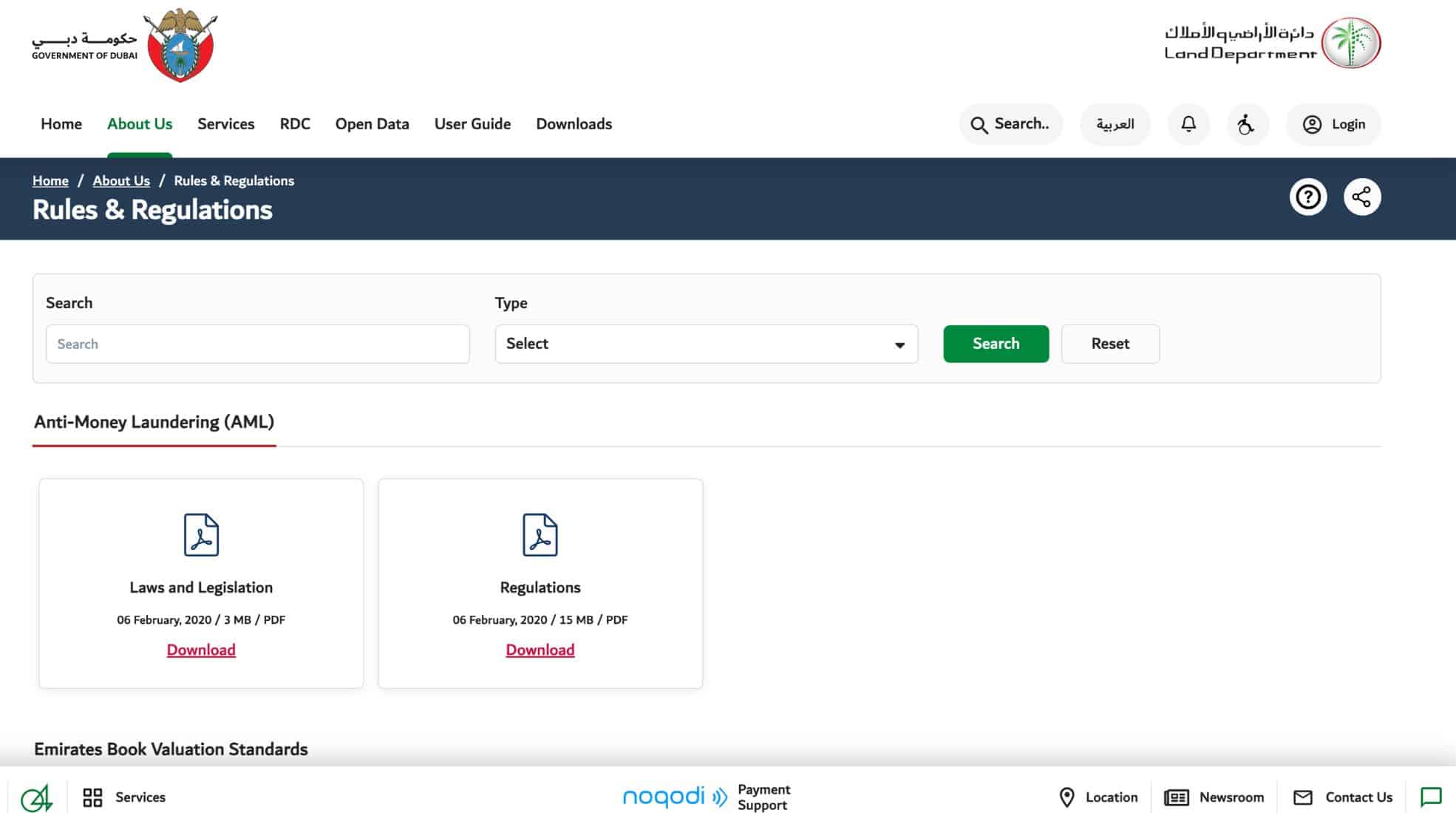Viewport: 1456px width, 813px height.
Task: Focus the Search text input field
Action: pyautogui.click(x=257, y=344)
